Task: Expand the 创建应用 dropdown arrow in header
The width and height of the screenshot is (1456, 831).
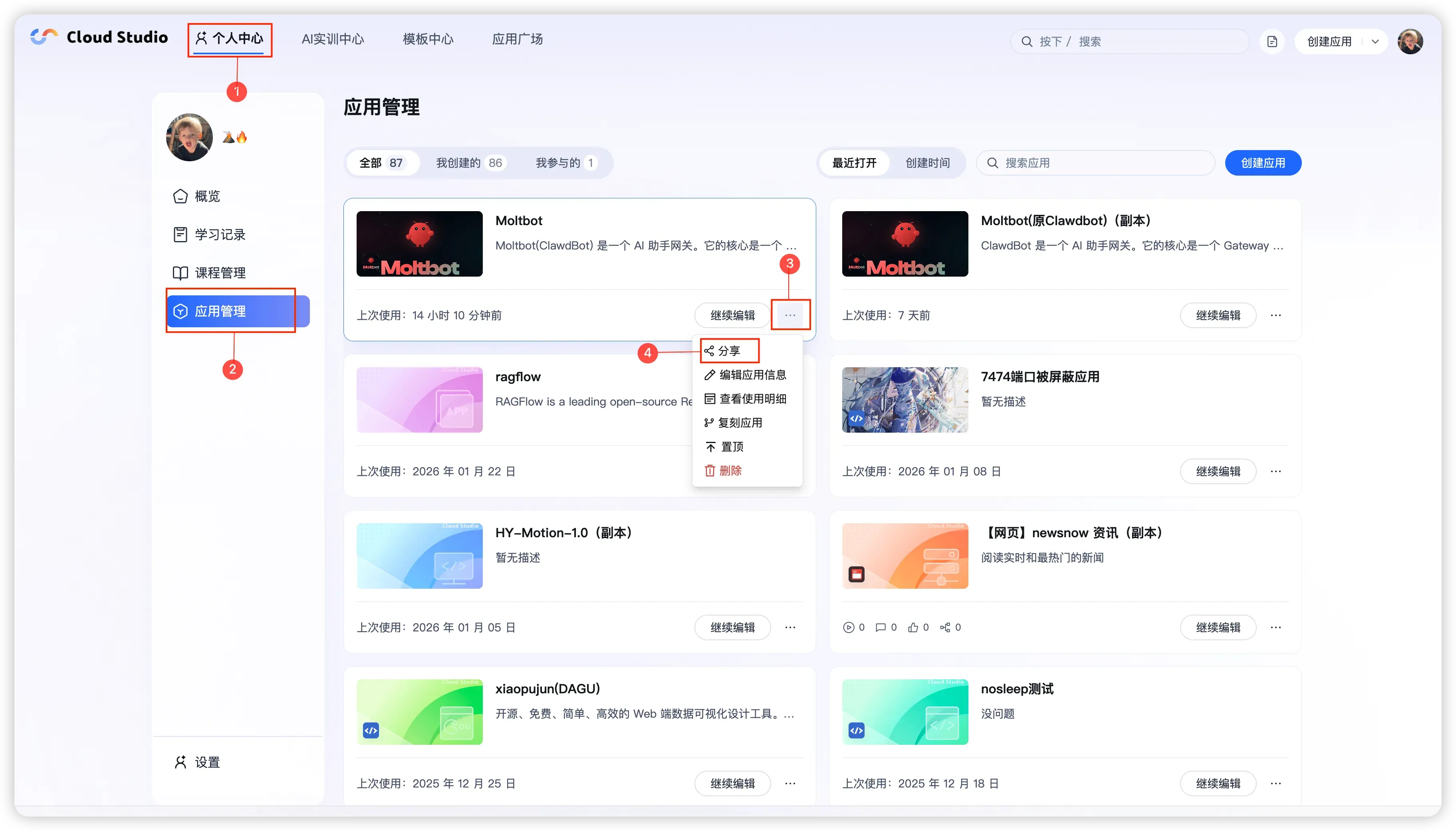Action: pos(1375,42)
